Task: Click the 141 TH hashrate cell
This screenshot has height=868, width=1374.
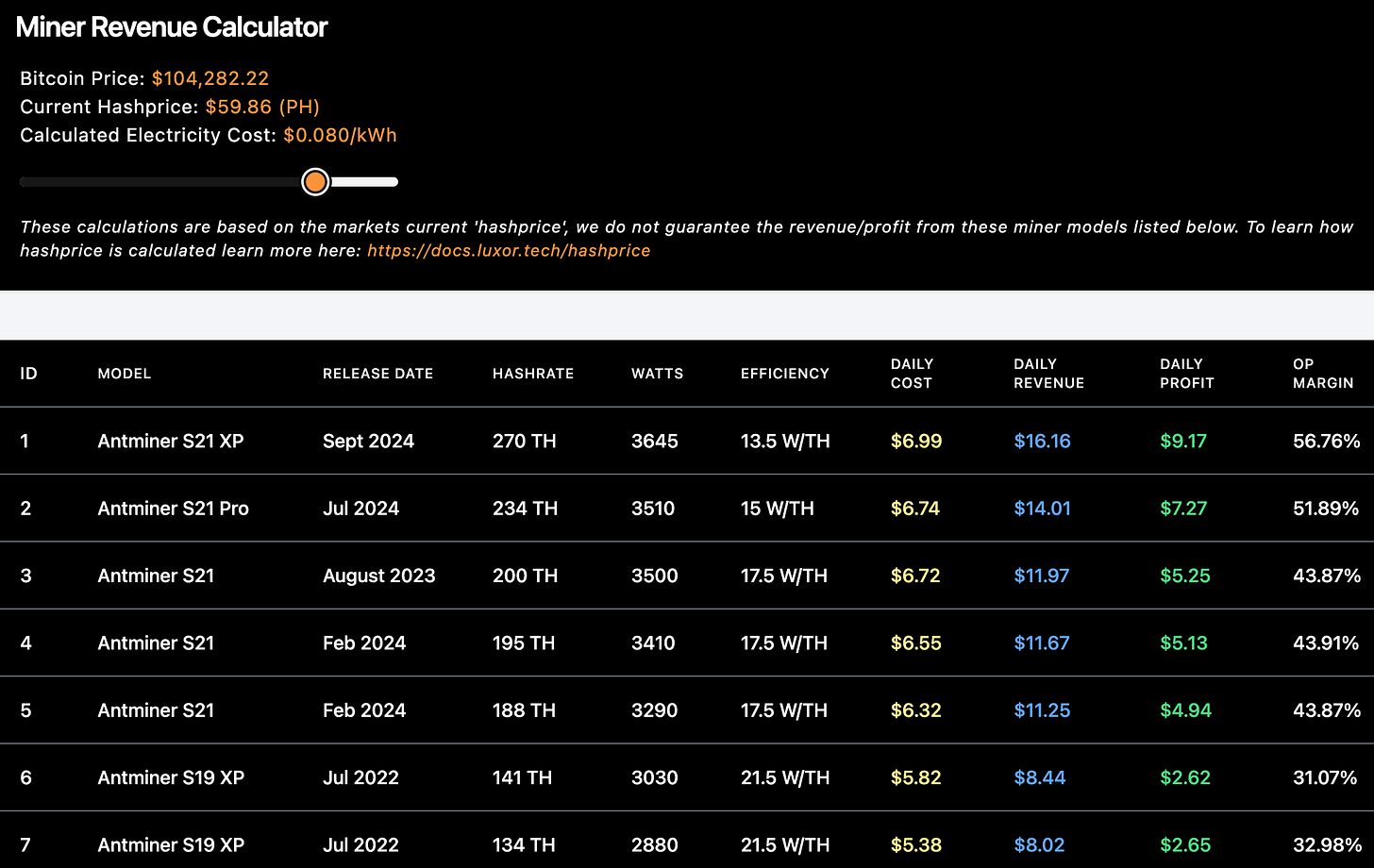Action: [522, 778]
